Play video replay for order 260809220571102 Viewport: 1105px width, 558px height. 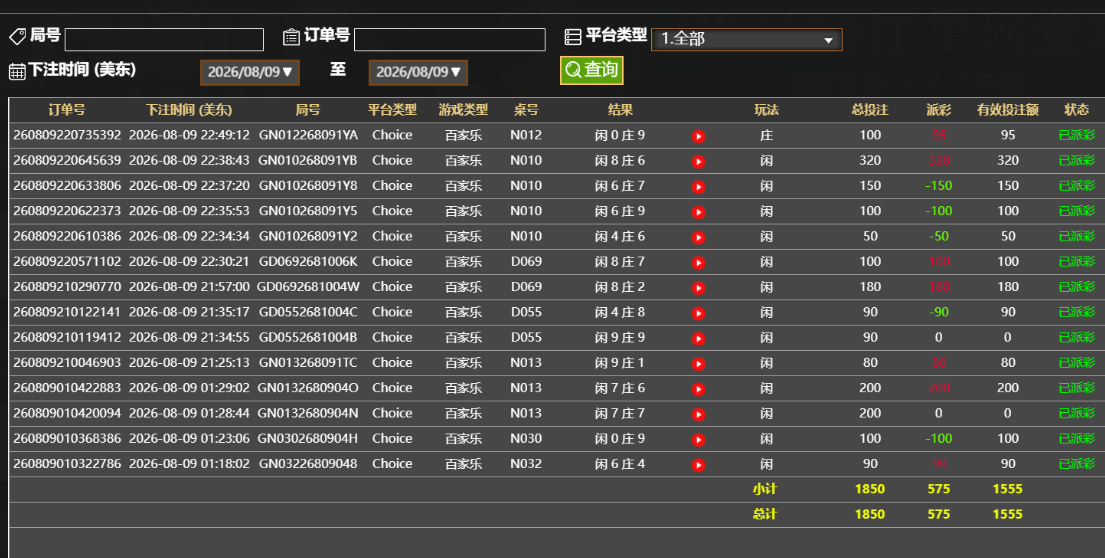pyautogui.click(x=698, y=263)
